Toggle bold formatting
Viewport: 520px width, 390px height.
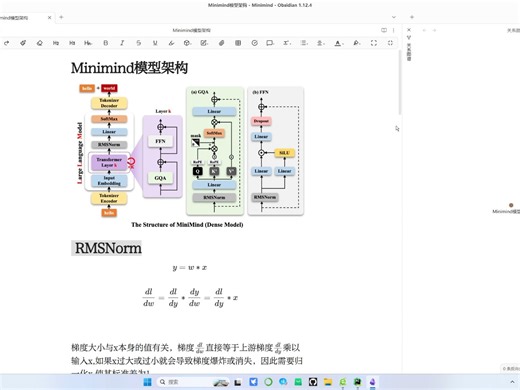click(106, 43)
